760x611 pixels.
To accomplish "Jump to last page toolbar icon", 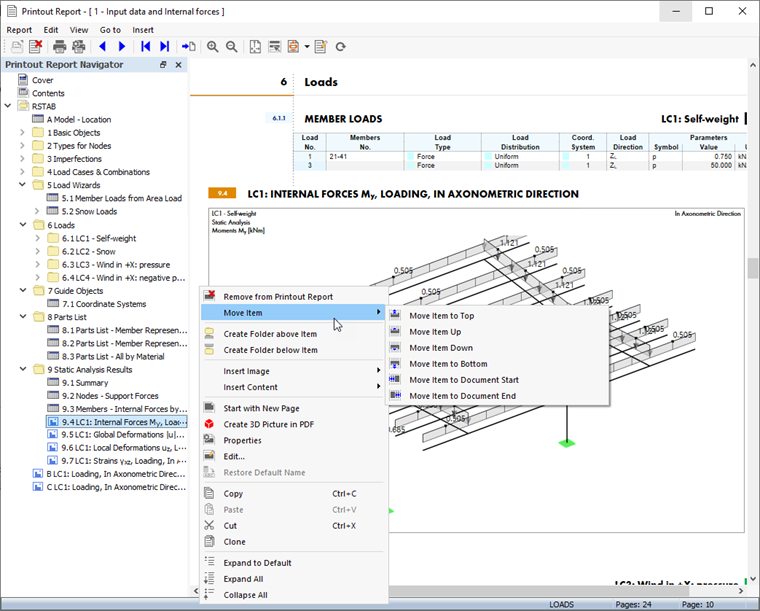I will click(x=165, y=47).
